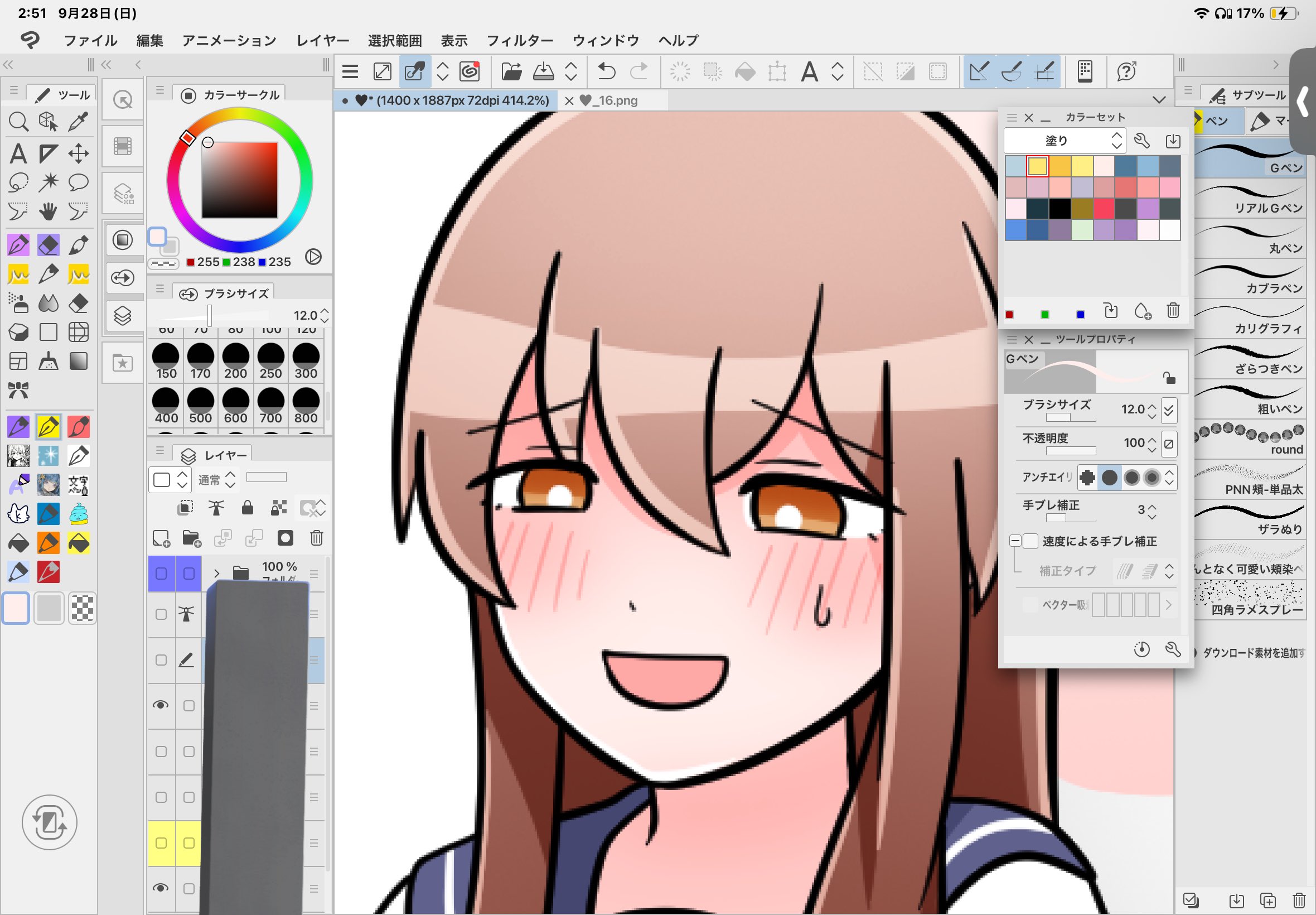Open the layer blend mode dropdown
Viewport: 1316px width, 915px height.
coord(216,480)
